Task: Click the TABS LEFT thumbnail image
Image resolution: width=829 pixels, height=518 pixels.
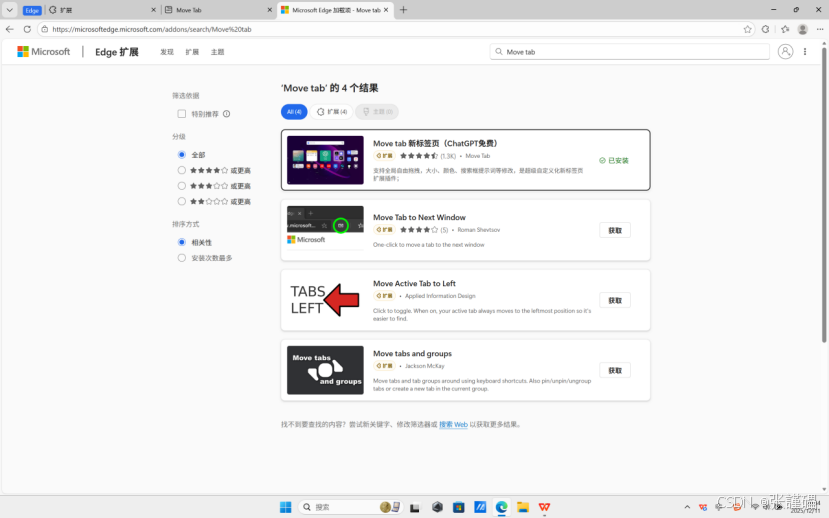Action: [325, 300]
